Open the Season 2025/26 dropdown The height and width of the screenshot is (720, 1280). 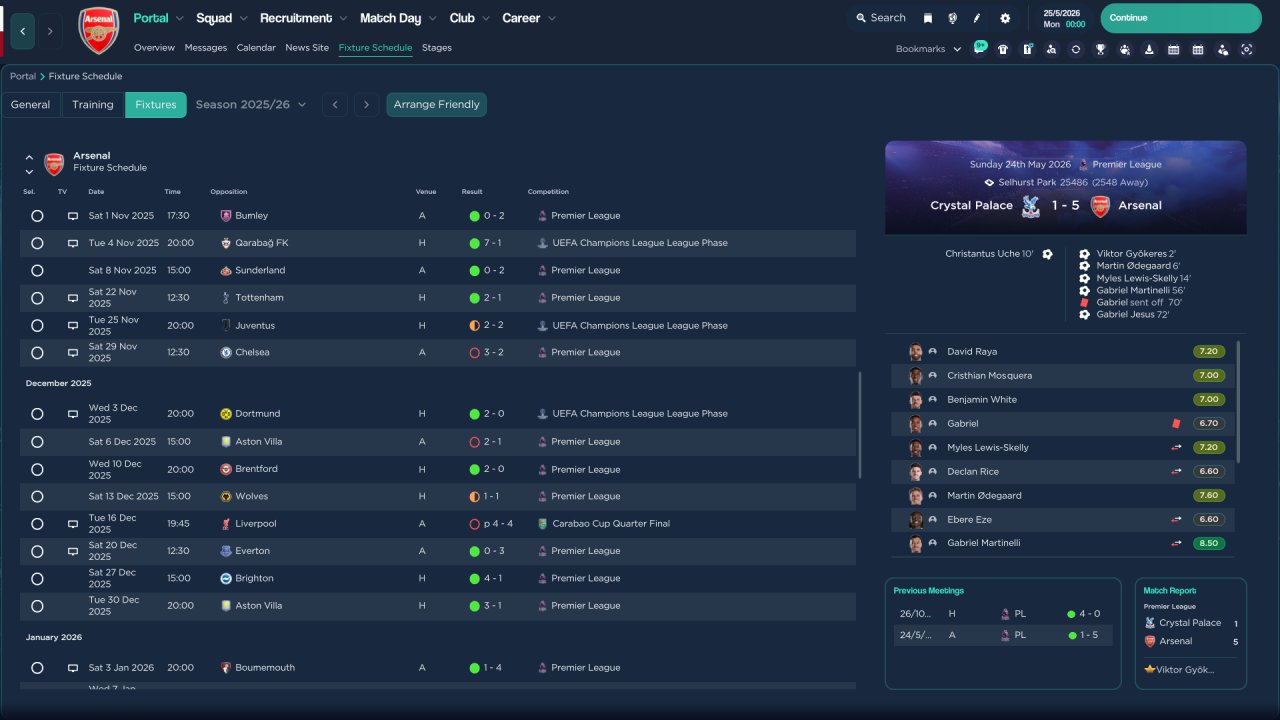pos(251,105)
